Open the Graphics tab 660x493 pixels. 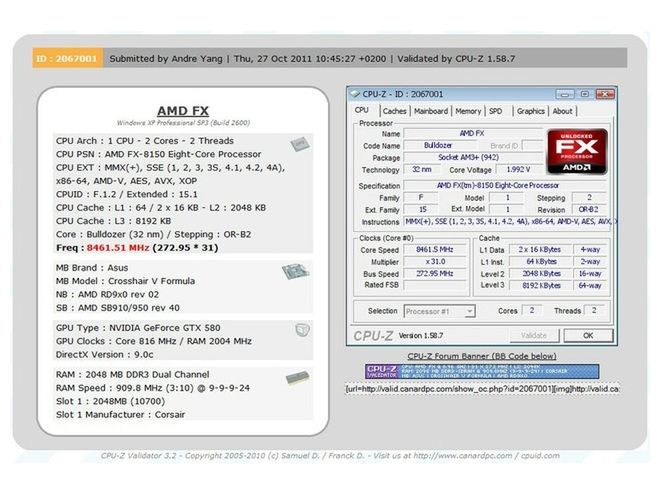[x=530, y=111]
